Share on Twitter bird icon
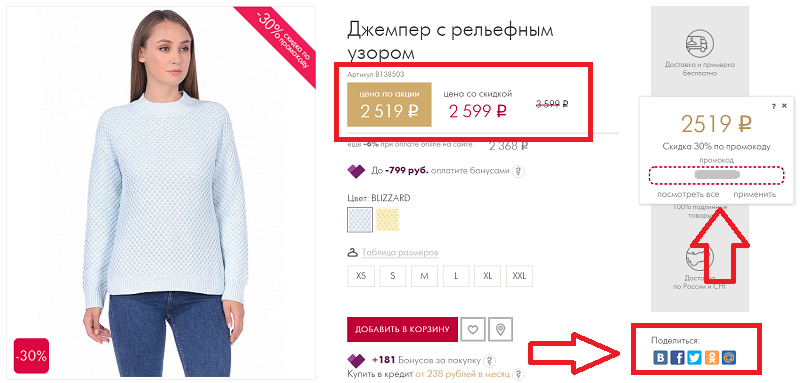This screenshot has width=800, height=383. point(694,358)
